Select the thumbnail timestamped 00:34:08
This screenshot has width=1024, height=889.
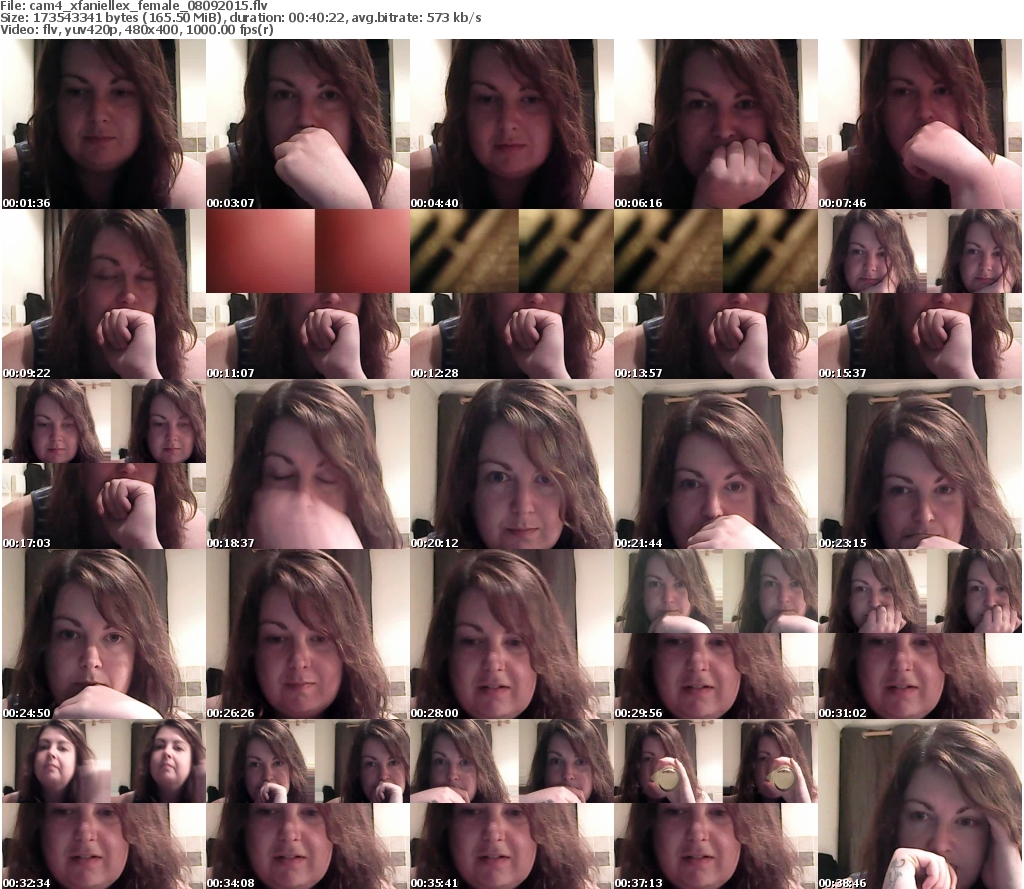point(308,803)
